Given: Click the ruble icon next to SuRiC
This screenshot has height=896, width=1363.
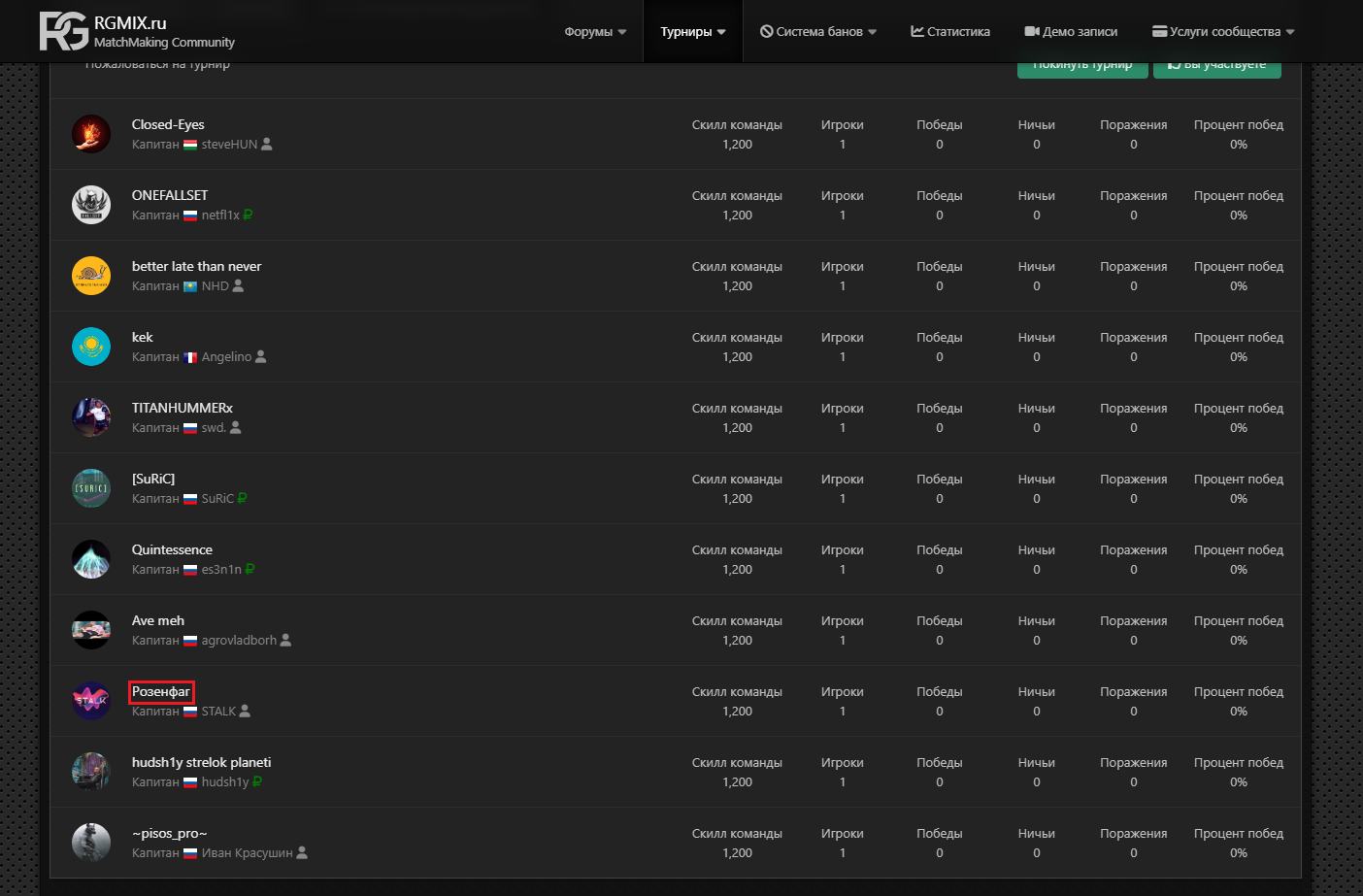Looking at the screenshot, I should click(x=242, y=498).
